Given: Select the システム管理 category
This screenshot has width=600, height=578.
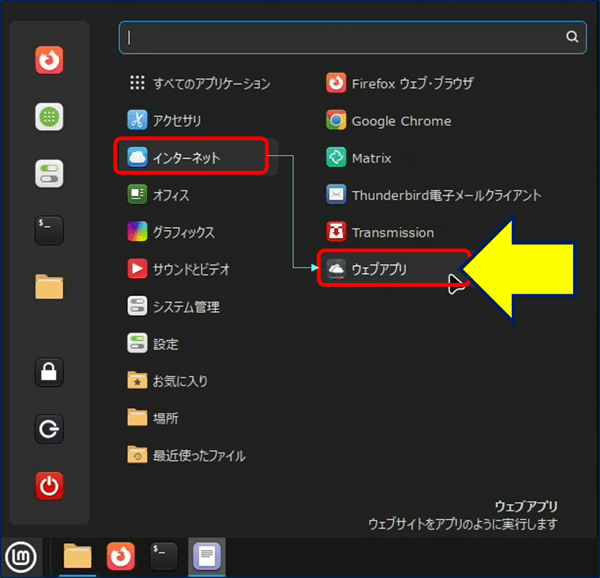Looking at the screenshot, I should (x=173, y=306).
